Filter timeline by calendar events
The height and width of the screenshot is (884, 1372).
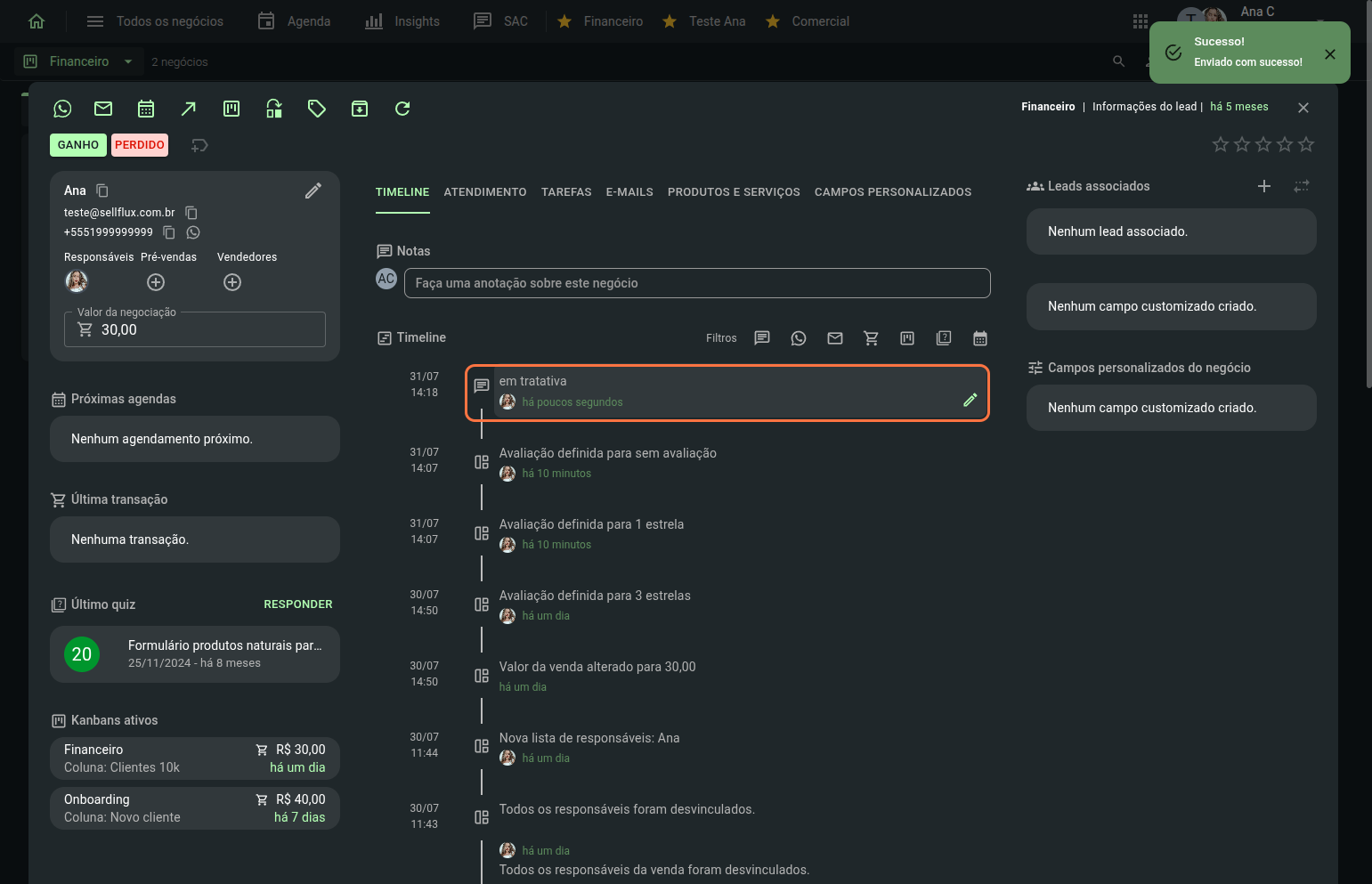click(x=980, y=338)
